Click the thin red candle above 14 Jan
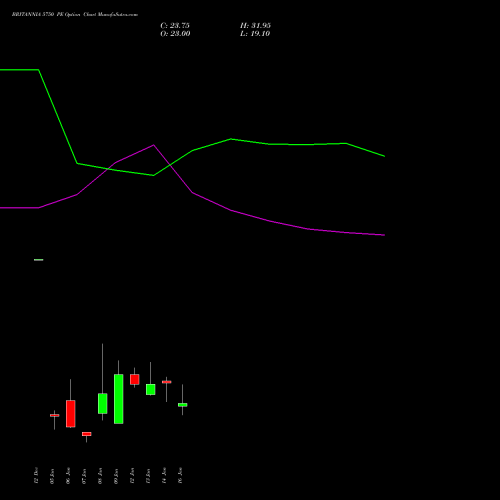 167,382
